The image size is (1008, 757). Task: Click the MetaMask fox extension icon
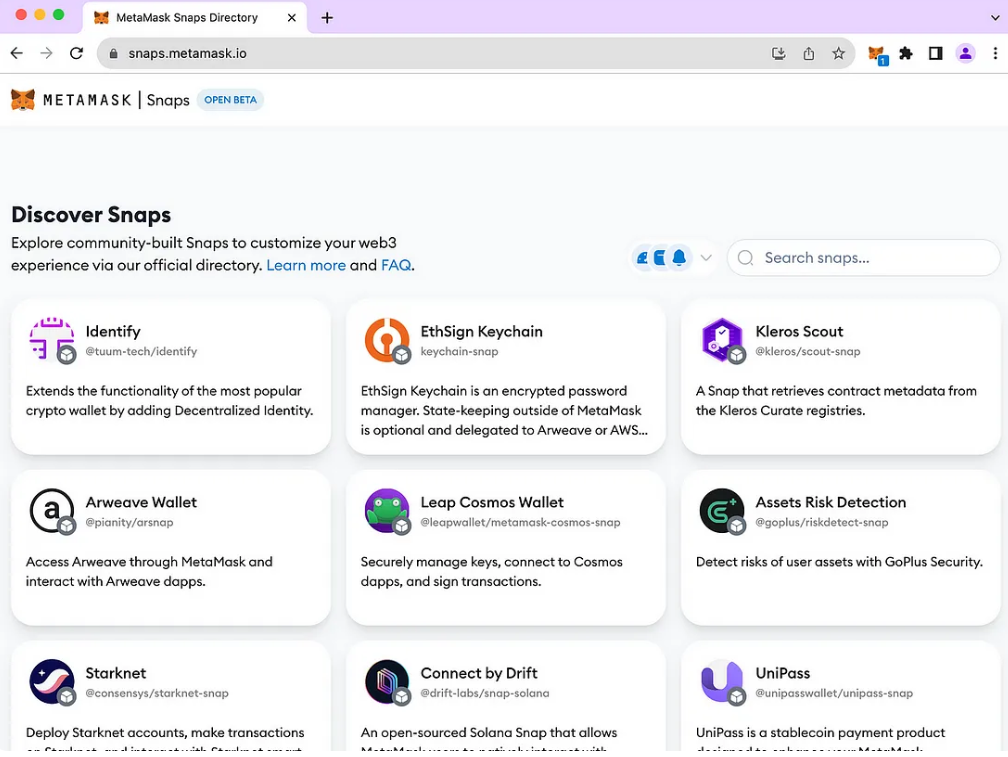coord(876,54)
